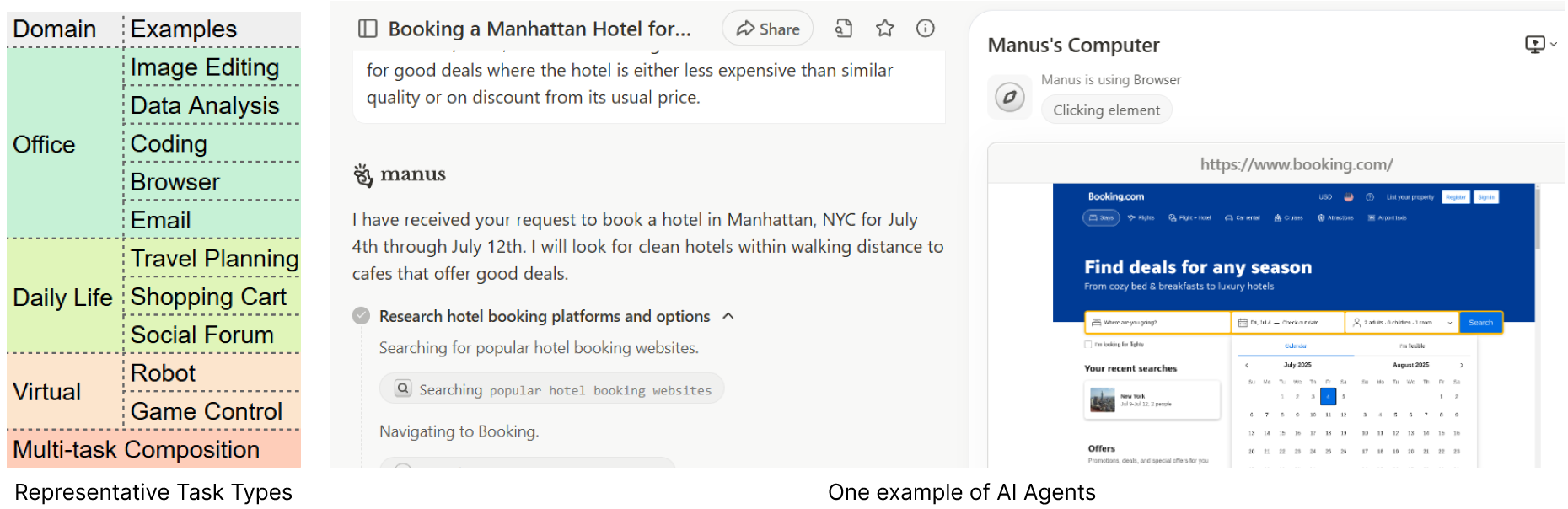
Task: Toggle the sidebar panel icon
Action: click(x=368, y=29)
